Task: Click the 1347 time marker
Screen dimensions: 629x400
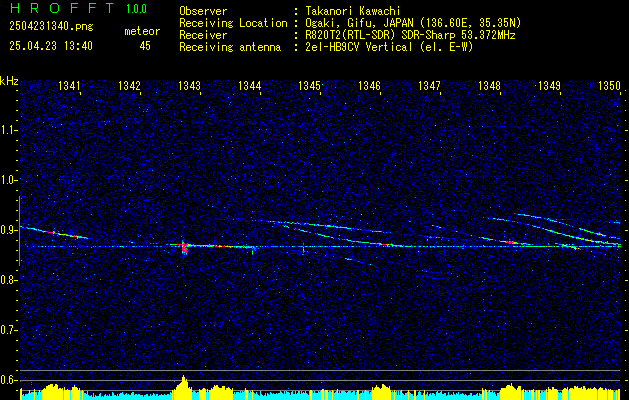Action: (429, 86)
